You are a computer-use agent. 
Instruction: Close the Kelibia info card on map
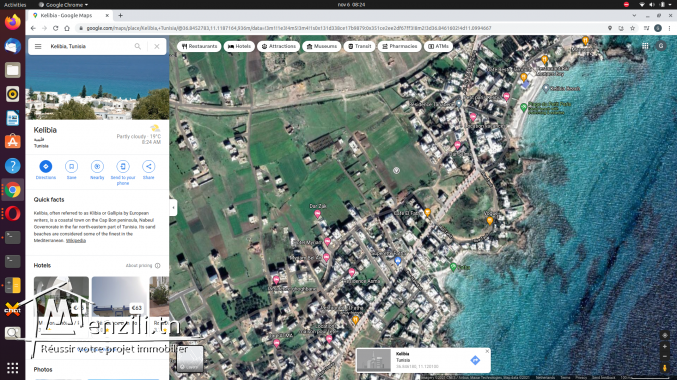coord(487,351)
